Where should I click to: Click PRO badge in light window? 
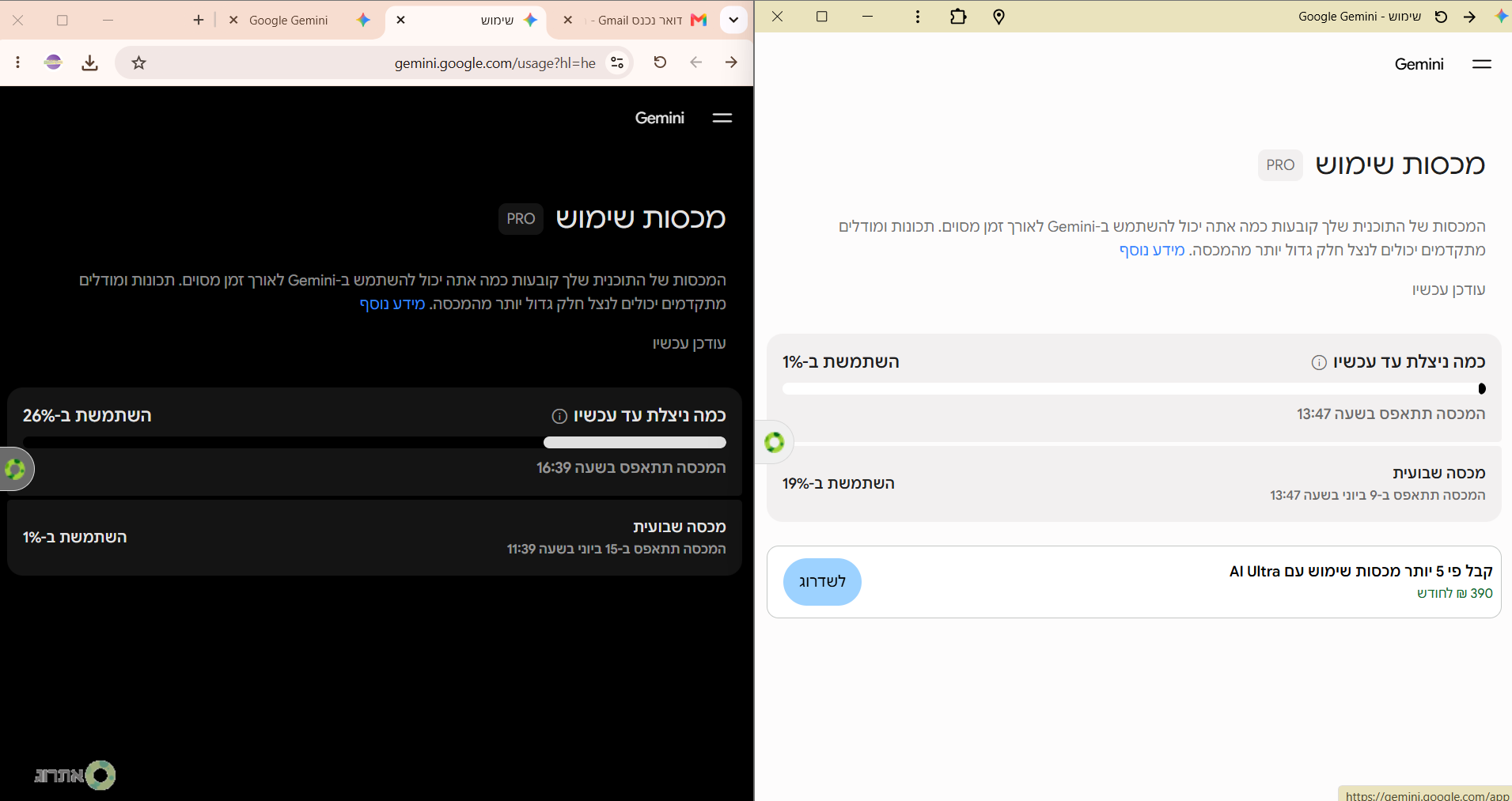(x=1280, y=165)
